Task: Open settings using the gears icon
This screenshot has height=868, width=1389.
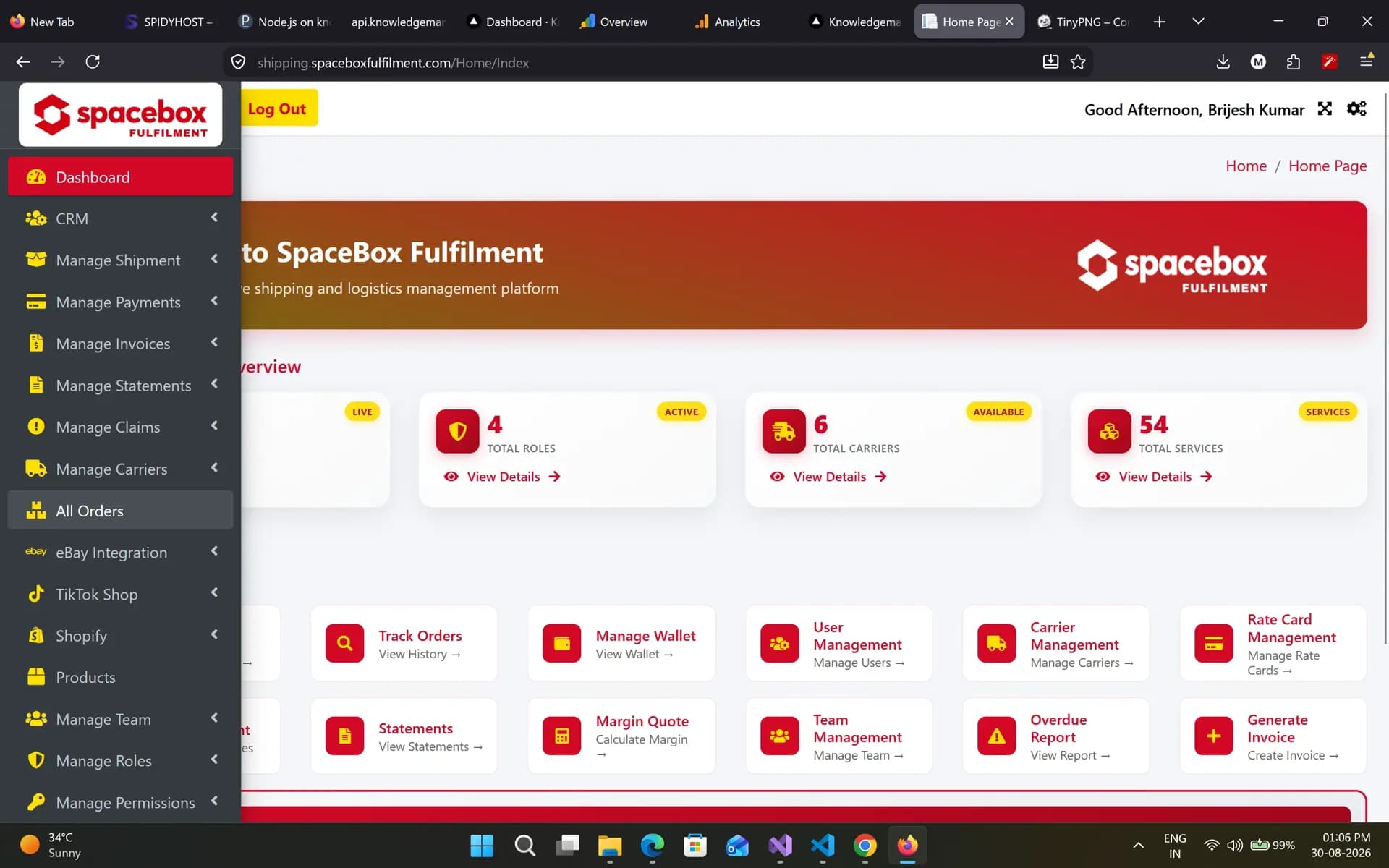Action: pyautogui.click(x=1356, y=109)
